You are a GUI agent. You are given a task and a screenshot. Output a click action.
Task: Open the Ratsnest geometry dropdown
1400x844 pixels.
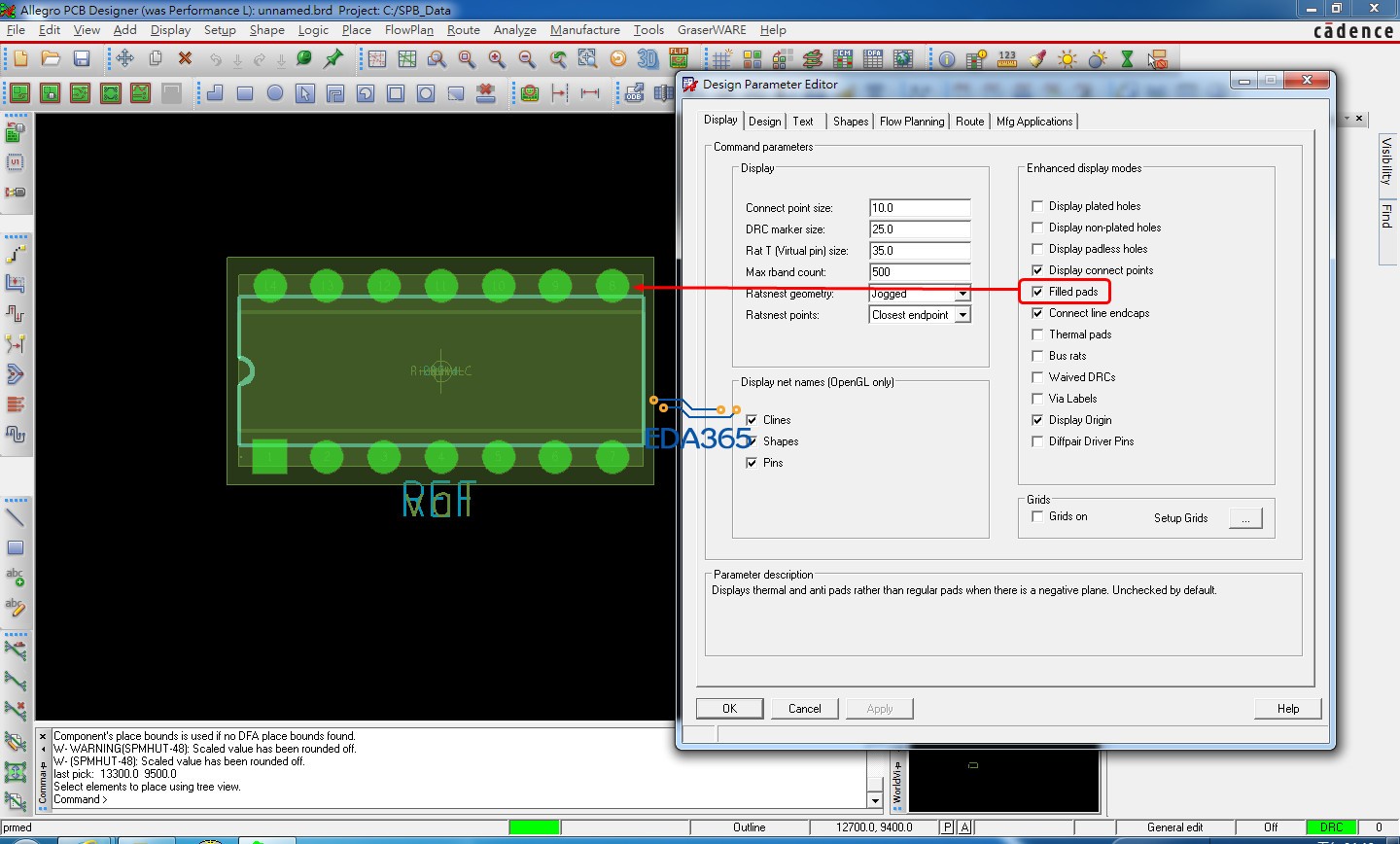962,294
